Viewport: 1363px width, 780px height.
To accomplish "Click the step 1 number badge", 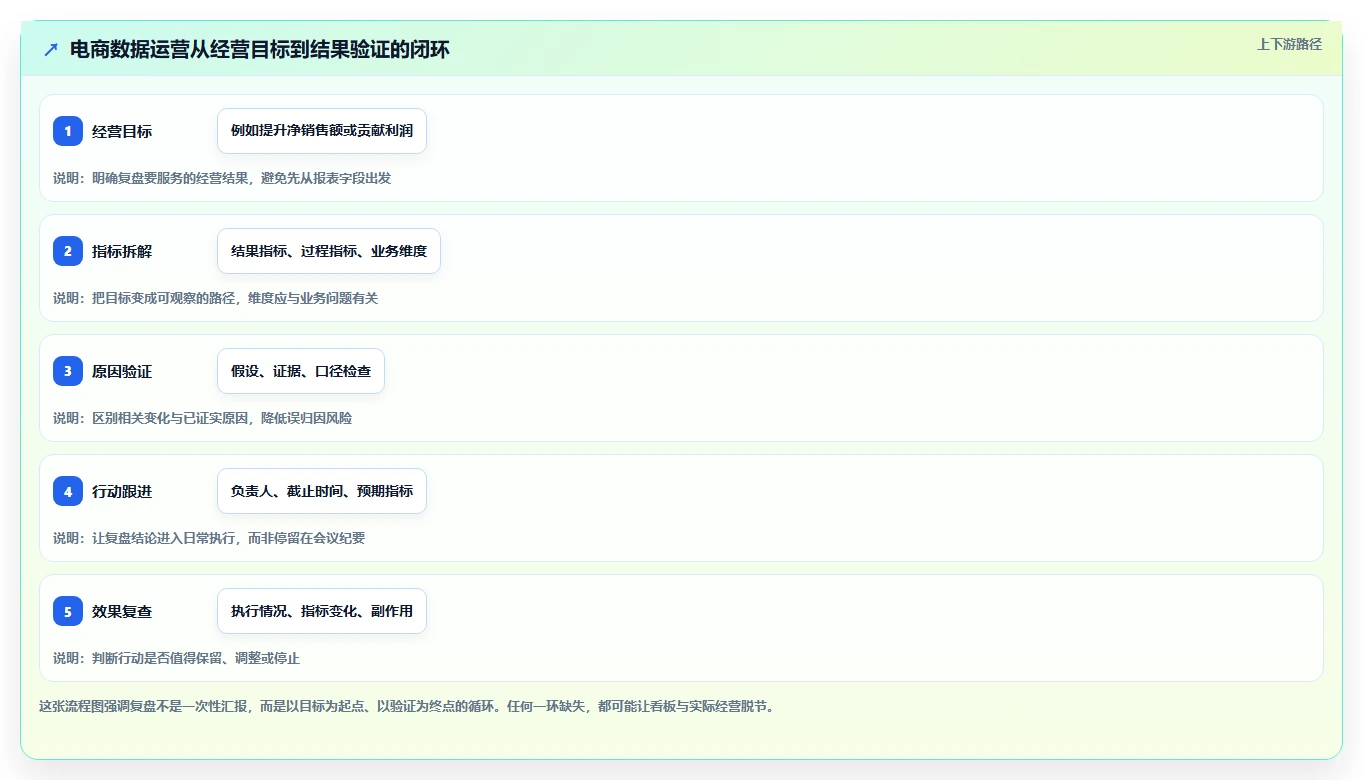I will click(68, 131).
